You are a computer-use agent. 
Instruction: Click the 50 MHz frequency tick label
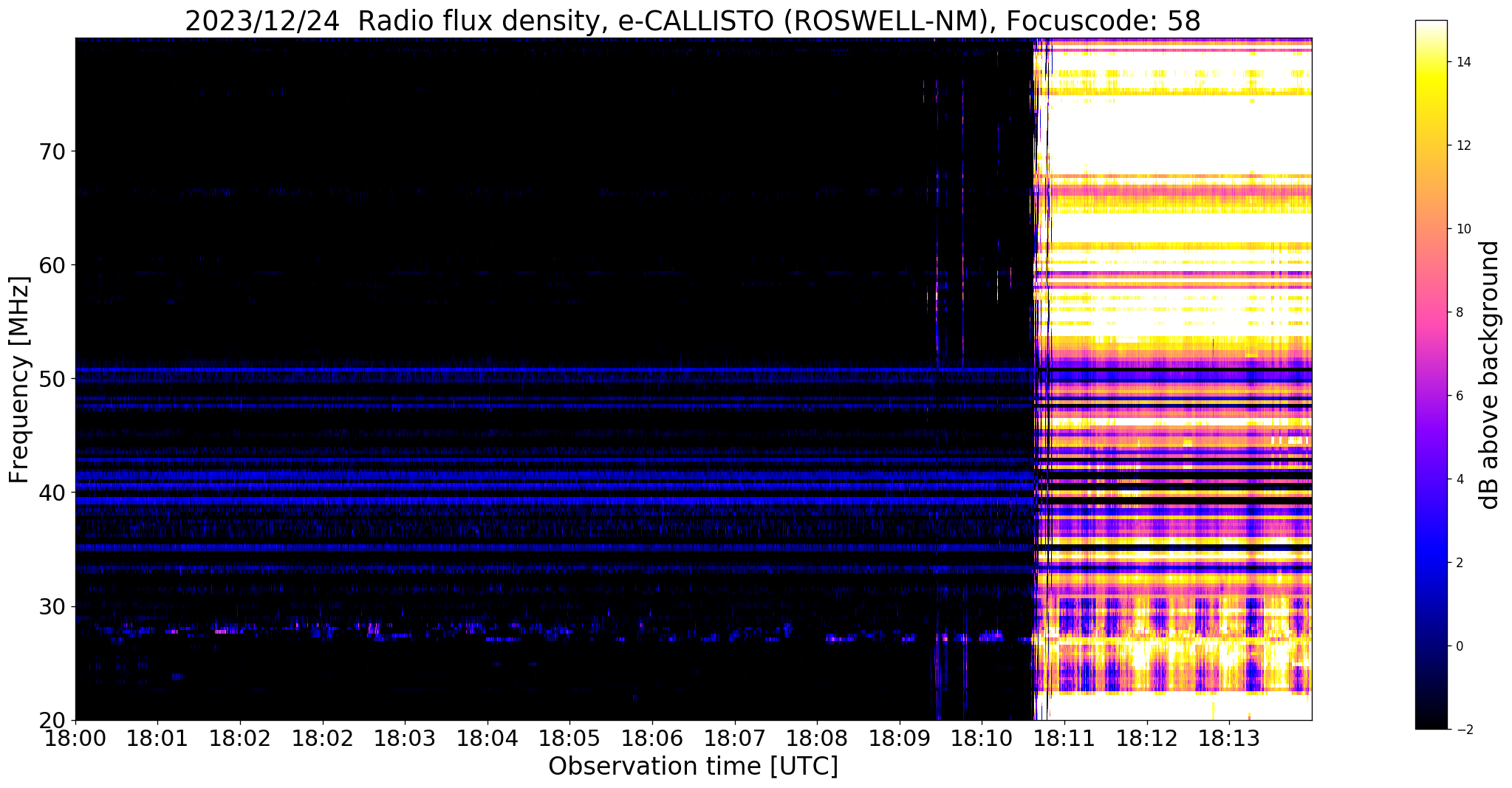click(x=51, y=379)
